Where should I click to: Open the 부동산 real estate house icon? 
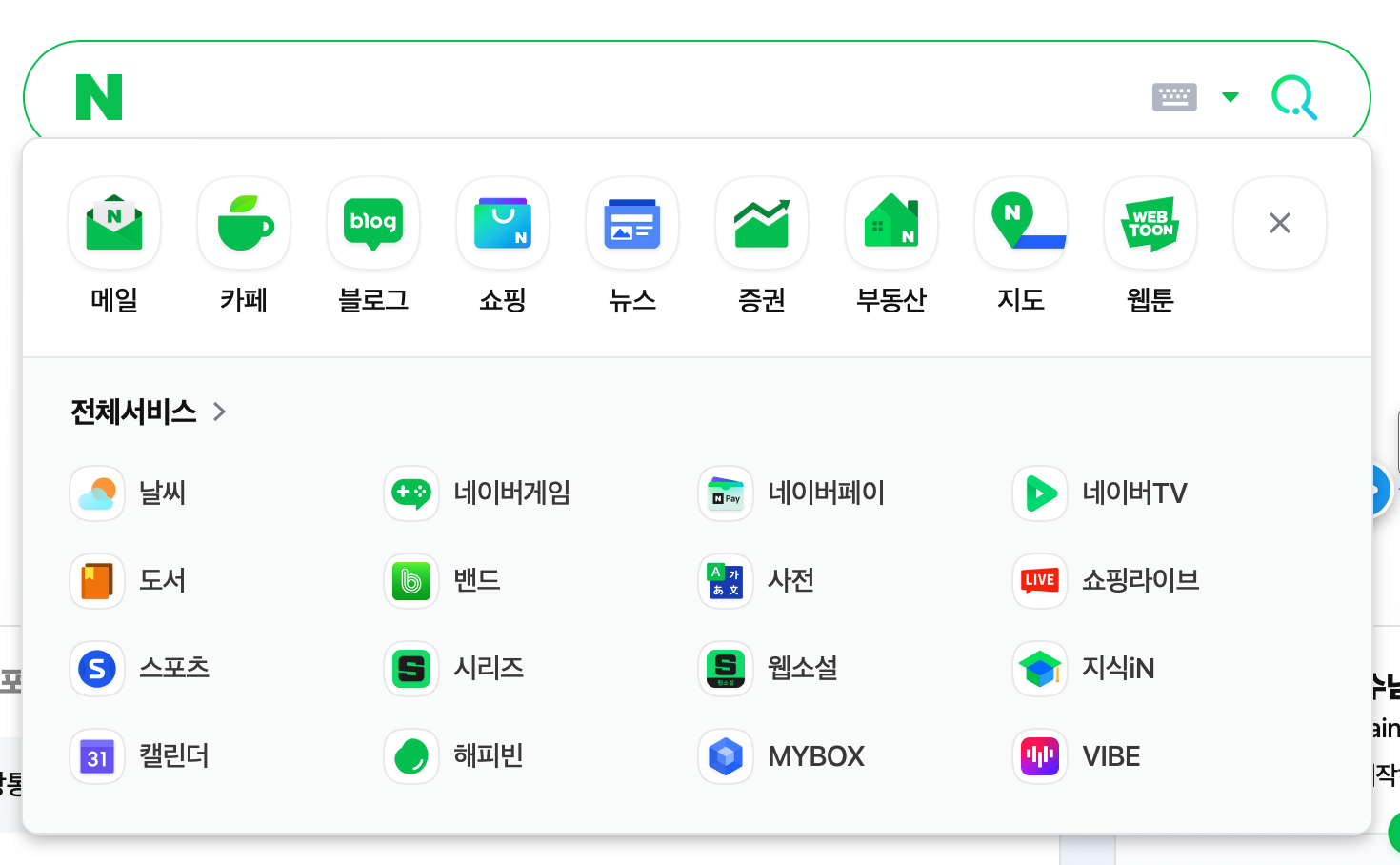(x=891, y=223)
